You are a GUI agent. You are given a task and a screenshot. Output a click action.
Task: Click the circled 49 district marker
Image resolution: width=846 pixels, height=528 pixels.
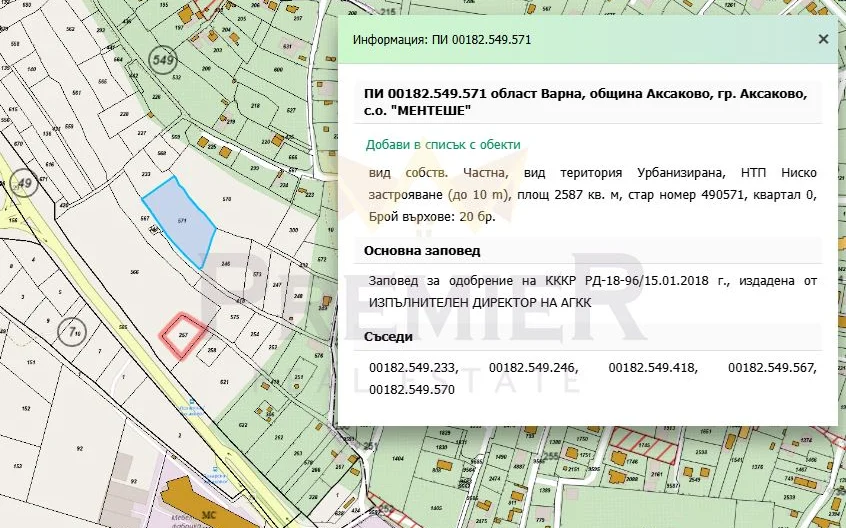[x=24, y=181]
